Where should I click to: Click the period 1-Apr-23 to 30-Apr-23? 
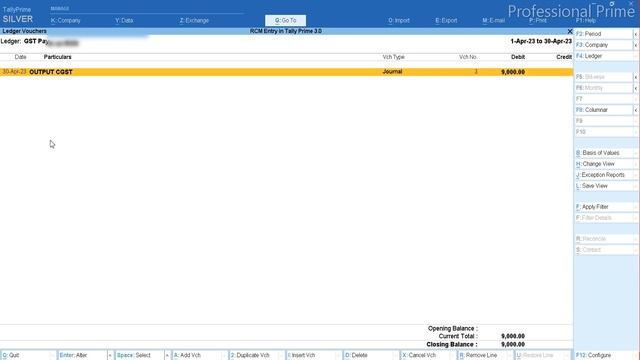(541, 41)
